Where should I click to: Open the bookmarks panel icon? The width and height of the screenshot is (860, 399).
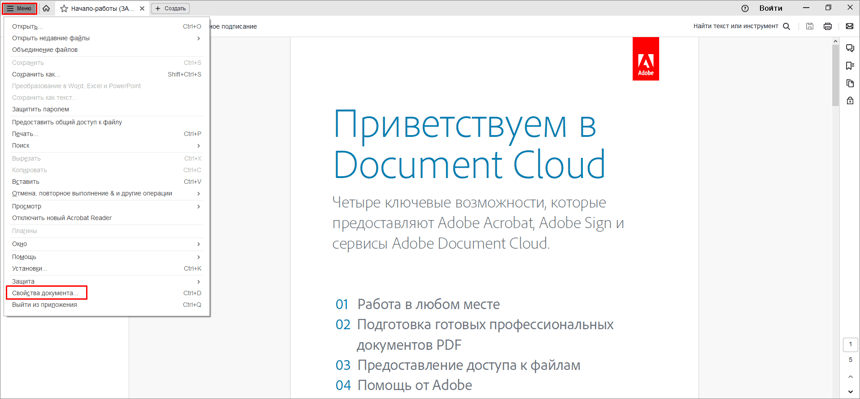(x=850, y=66)
